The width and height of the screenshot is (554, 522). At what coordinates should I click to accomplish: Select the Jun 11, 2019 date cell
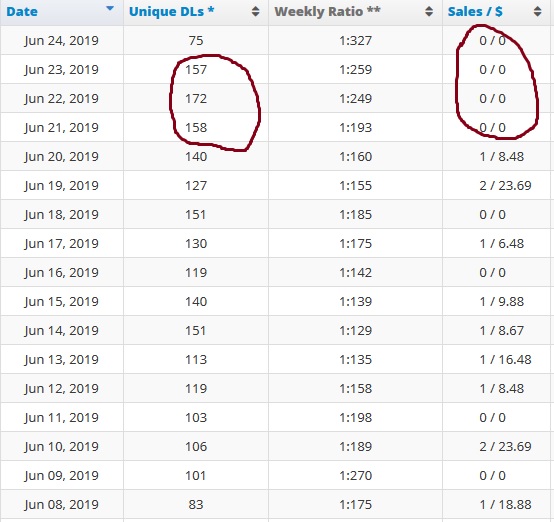tap(61, 417)
